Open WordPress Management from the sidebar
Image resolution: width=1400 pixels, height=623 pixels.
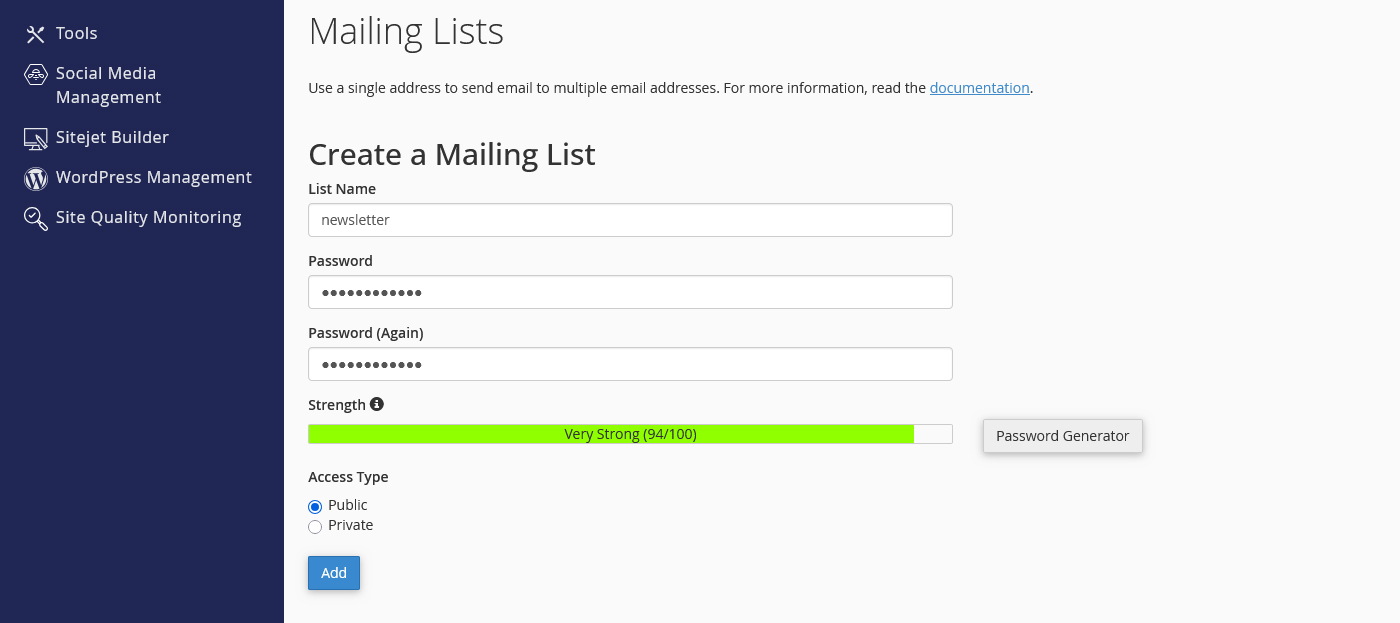154,177
